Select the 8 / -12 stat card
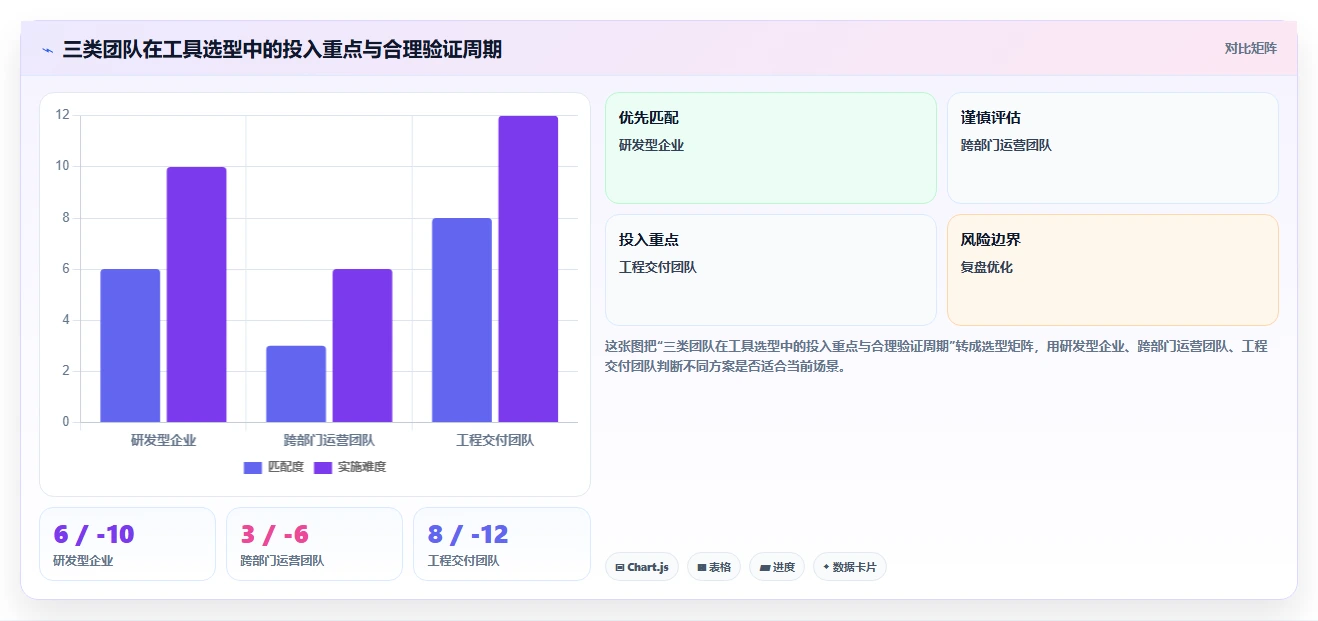This screenshot has height=621, width=1318. pyautogui.click(x=501, y=544)
